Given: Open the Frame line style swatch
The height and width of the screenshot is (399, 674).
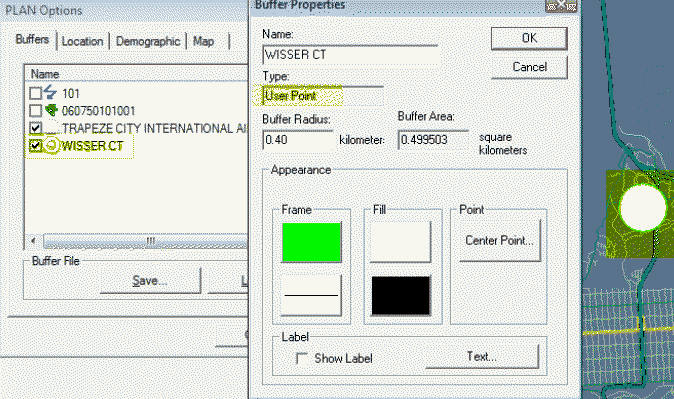Looking at the screenshot, I should click(x=311, y=295).
